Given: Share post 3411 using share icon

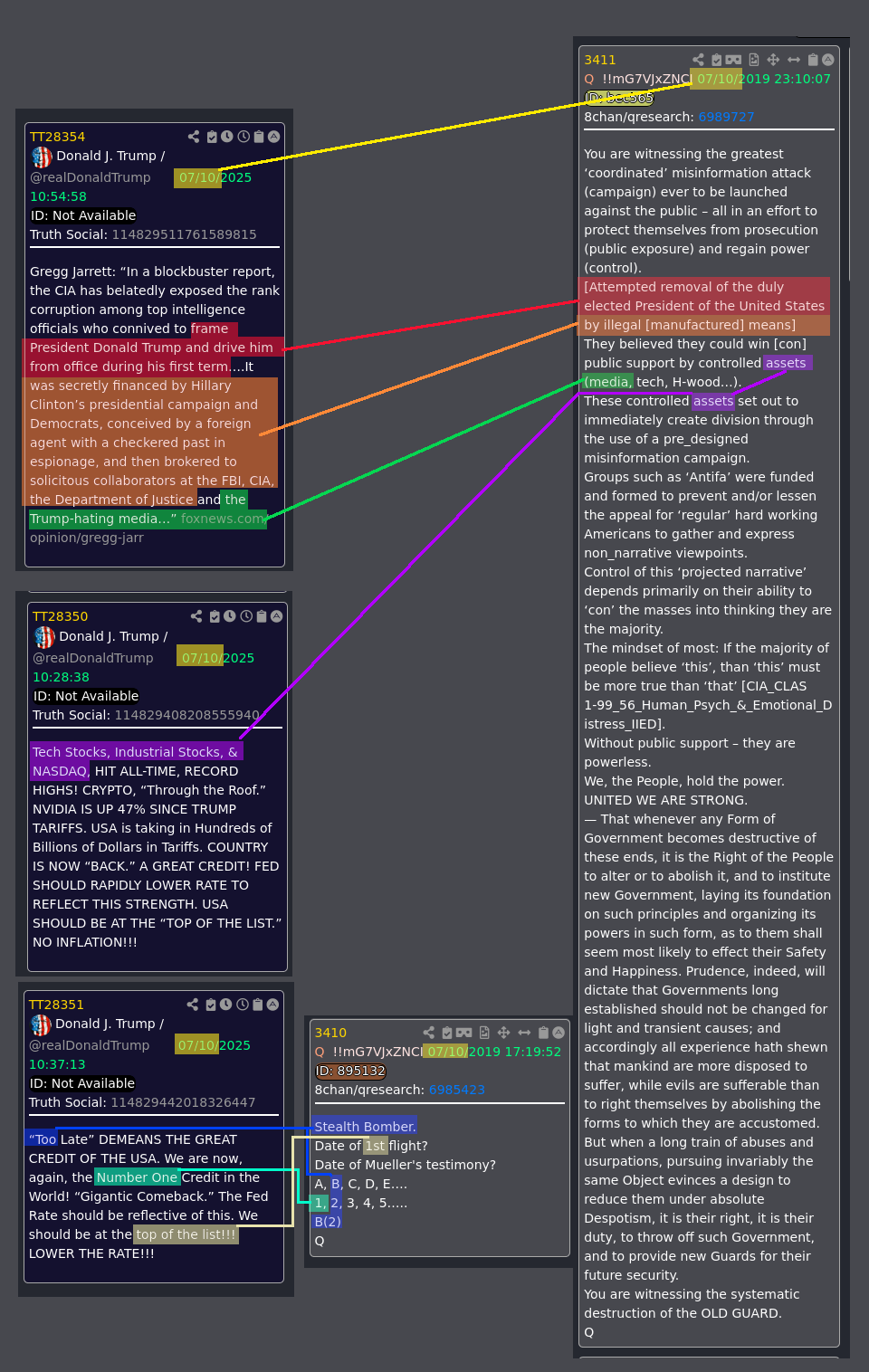Looking at the screenshot, I should pyautogui.click(x=698, y=60).
